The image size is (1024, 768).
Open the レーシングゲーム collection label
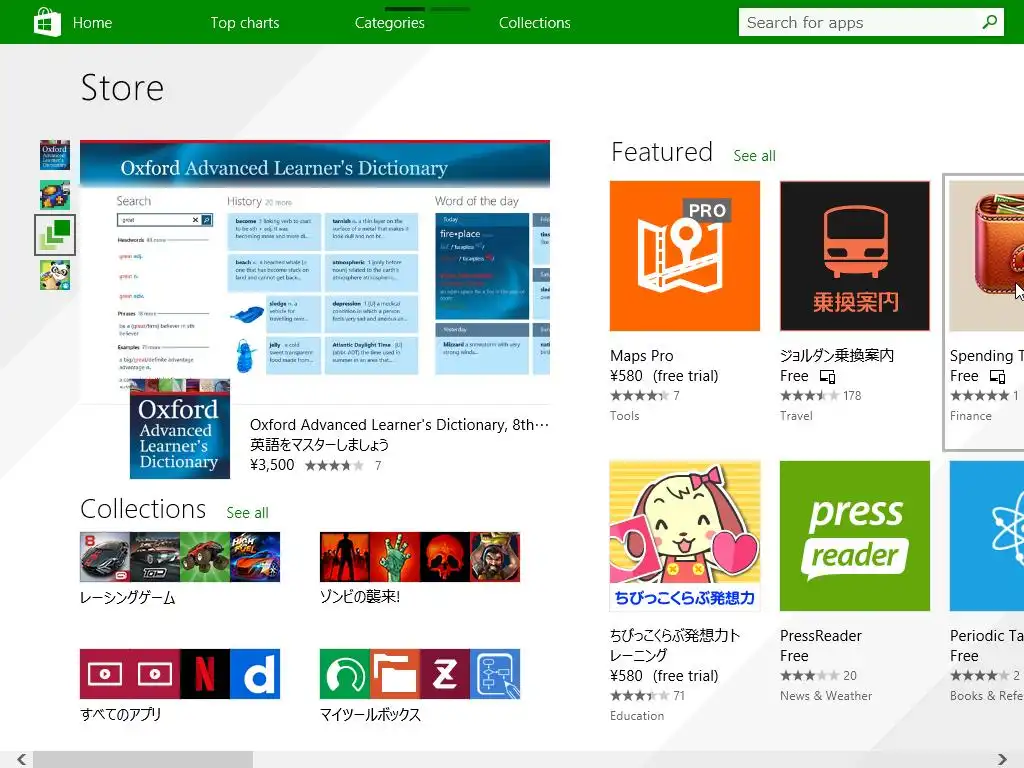point(127,598)
